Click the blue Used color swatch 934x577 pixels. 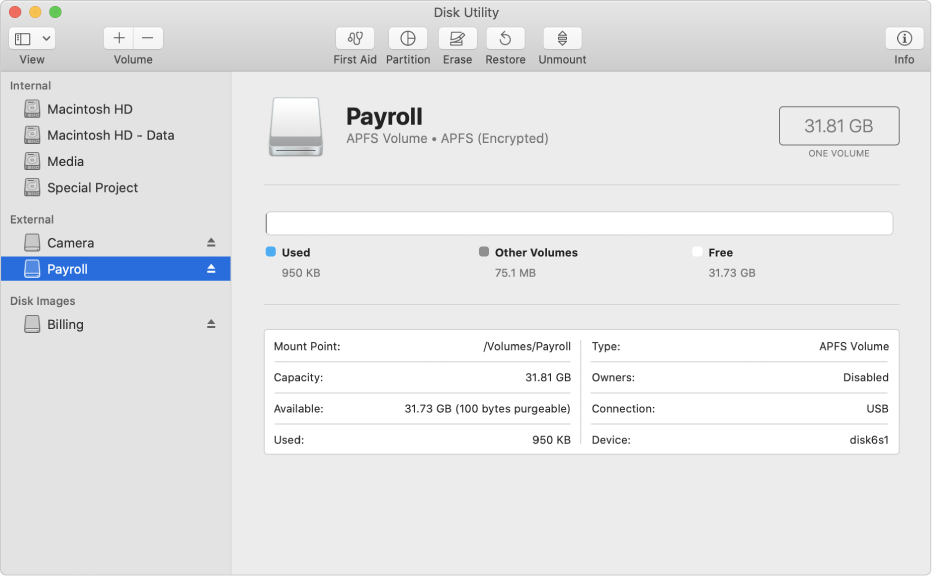pos(271,252)
